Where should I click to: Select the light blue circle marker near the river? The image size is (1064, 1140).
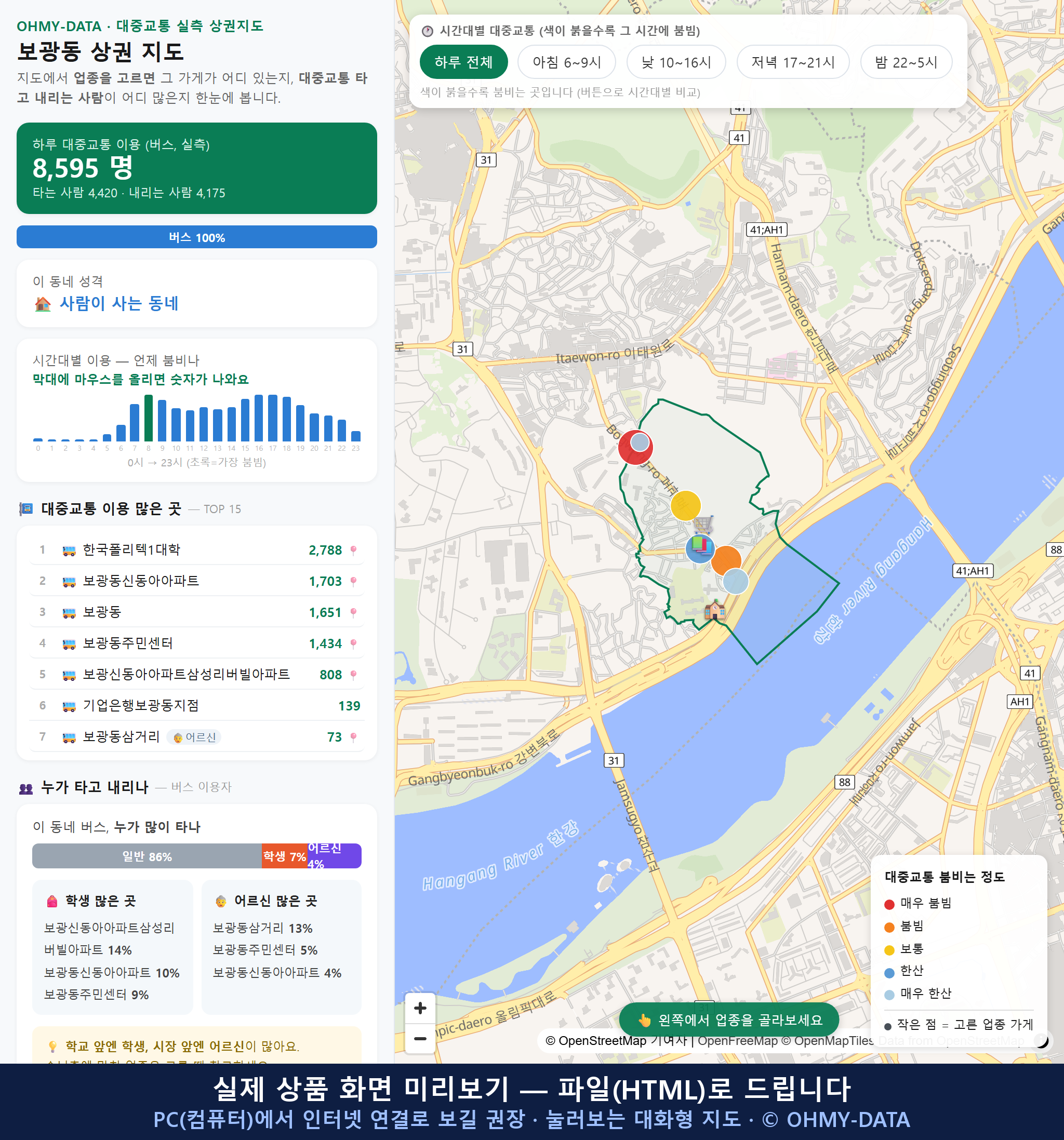tap(735, 581)
